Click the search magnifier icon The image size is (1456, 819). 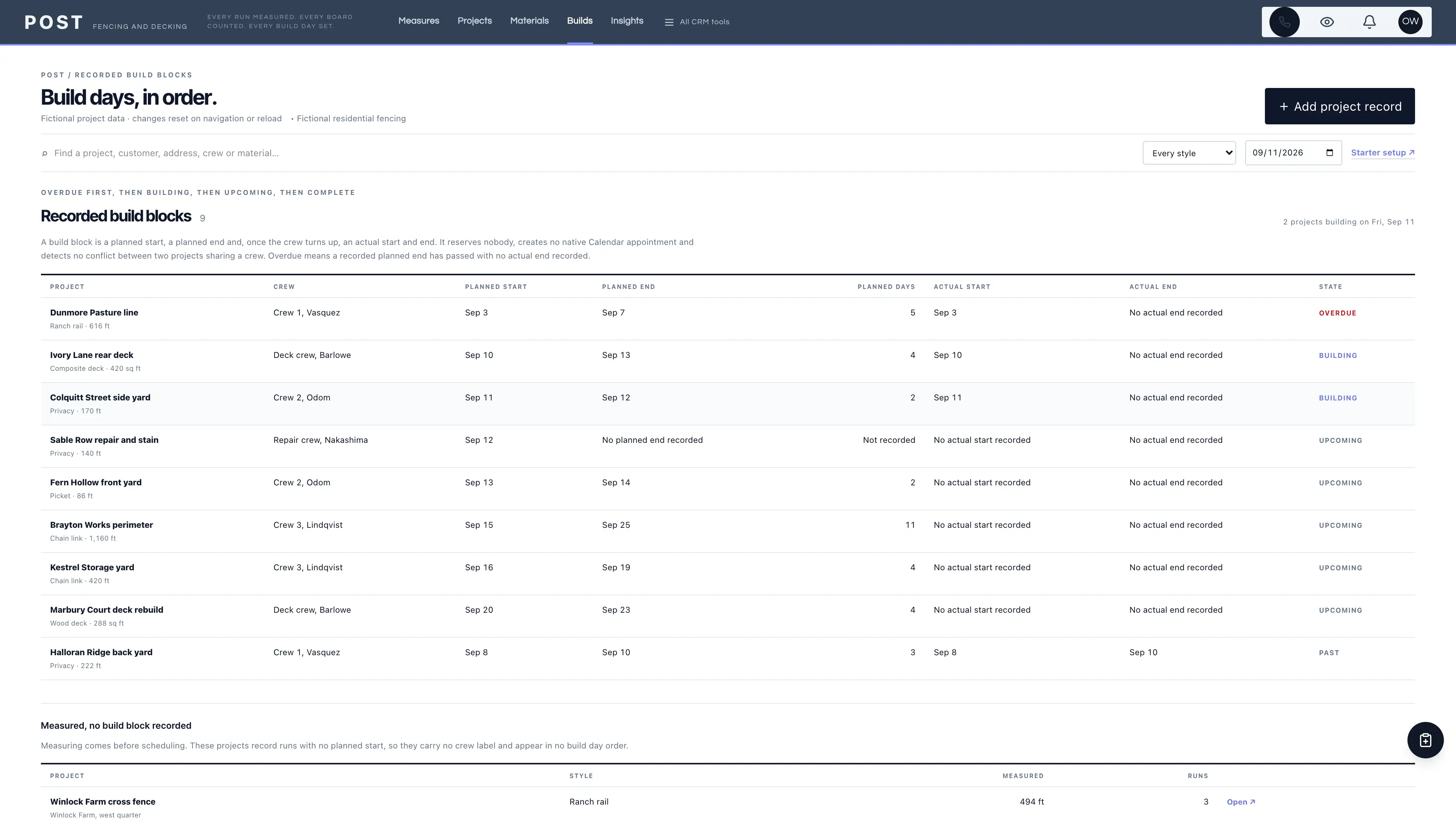[x=45, y=154]
